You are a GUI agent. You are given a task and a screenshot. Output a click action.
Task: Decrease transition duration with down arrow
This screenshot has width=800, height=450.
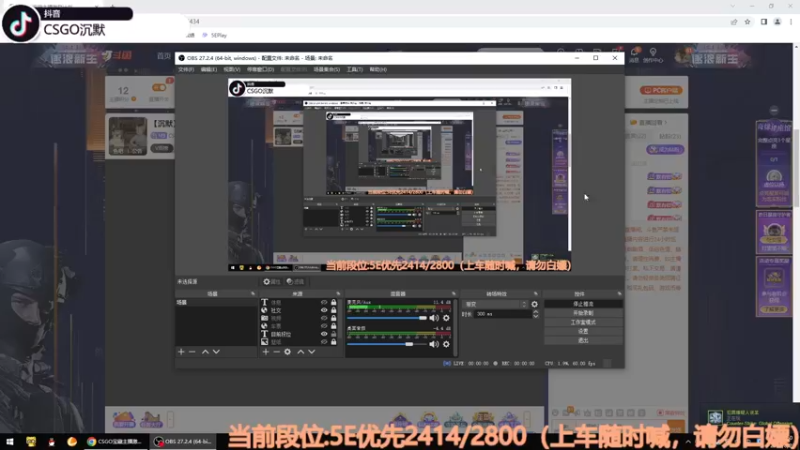pyautogui.click(x=535, y=316)
